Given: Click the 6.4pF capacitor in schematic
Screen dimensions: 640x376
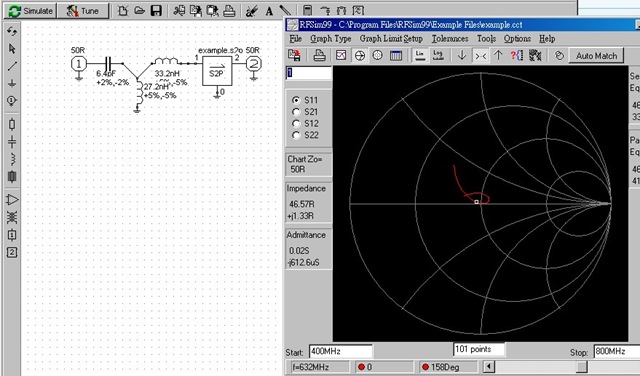Looking at the screenshot, I should [108, 64].
